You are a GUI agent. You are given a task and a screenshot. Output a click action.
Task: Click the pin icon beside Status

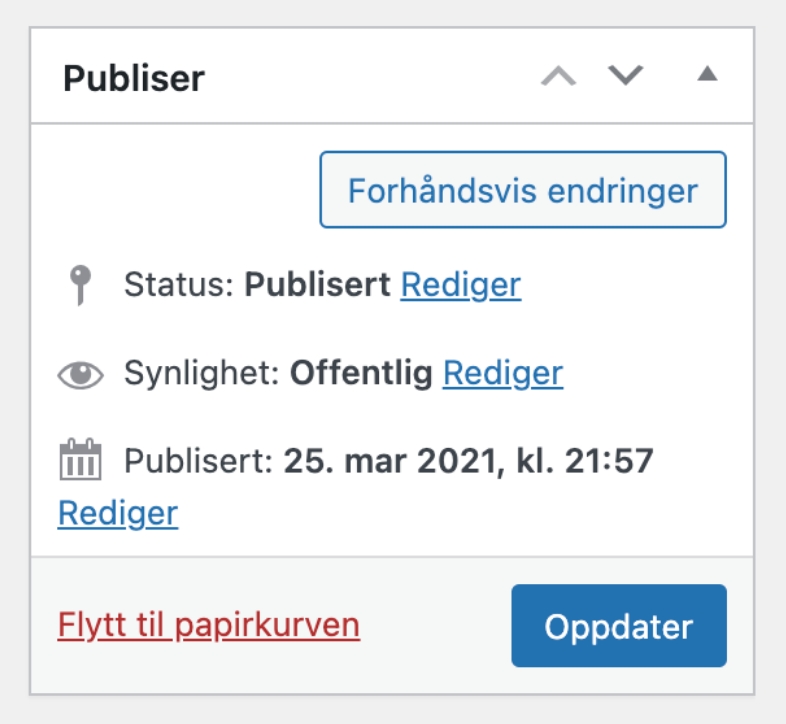coord(80,285)
